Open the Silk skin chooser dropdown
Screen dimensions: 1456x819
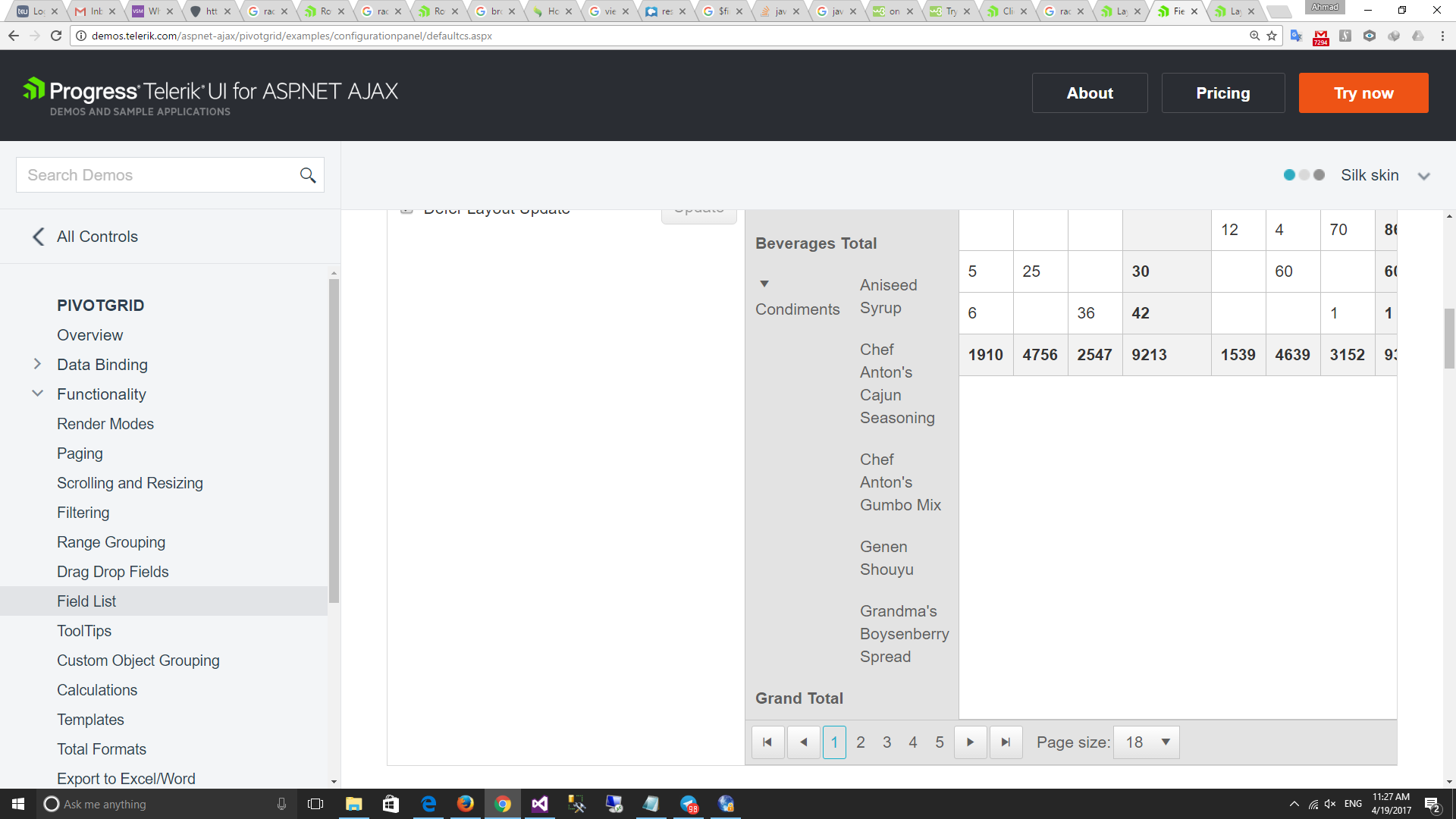pos(1423,175)
